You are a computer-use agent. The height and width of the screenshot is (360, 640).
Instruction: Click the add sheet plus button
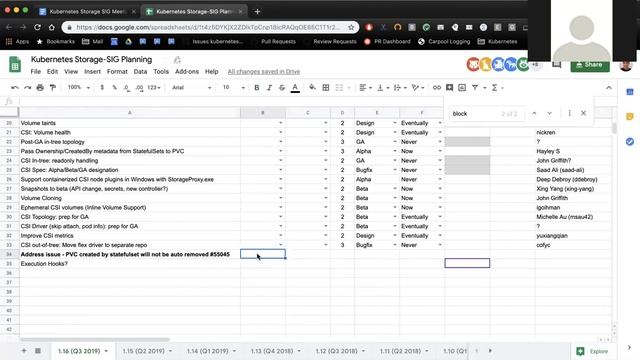tap(24, 351)
